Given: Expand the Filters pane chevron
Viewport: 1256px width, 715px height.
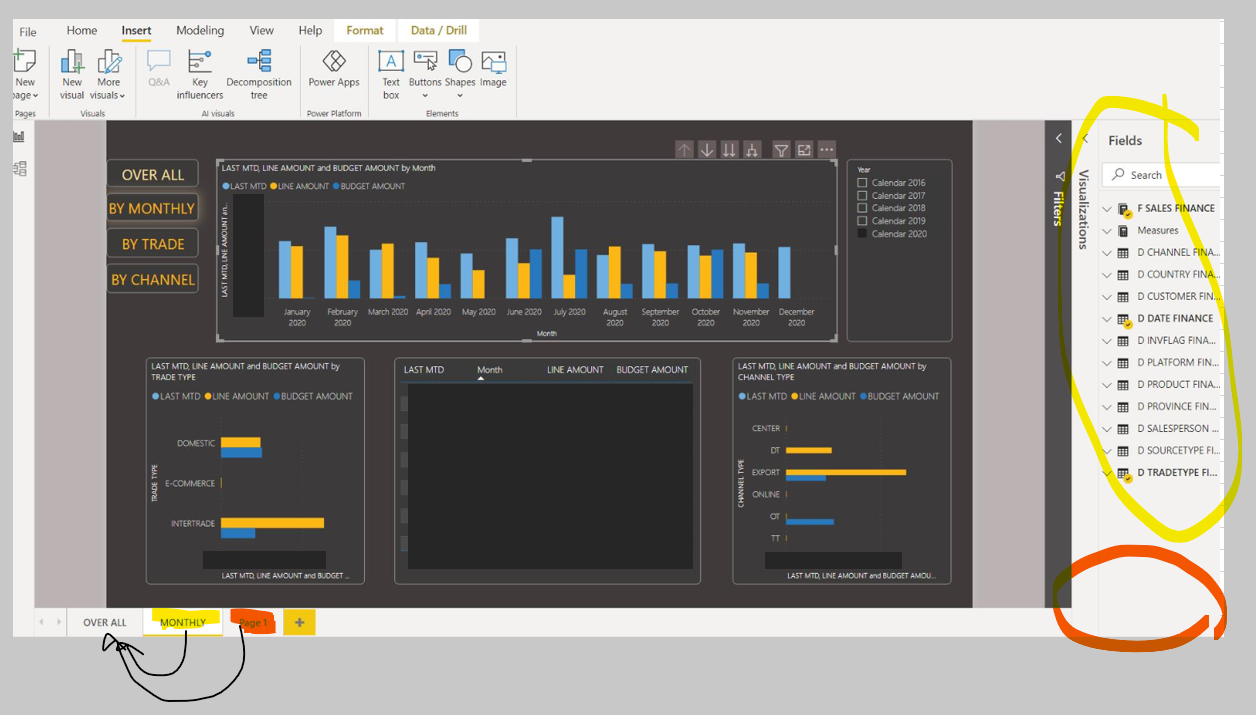Looking at the screenshot, I should pyautogui.click(x=1058, y=139).
